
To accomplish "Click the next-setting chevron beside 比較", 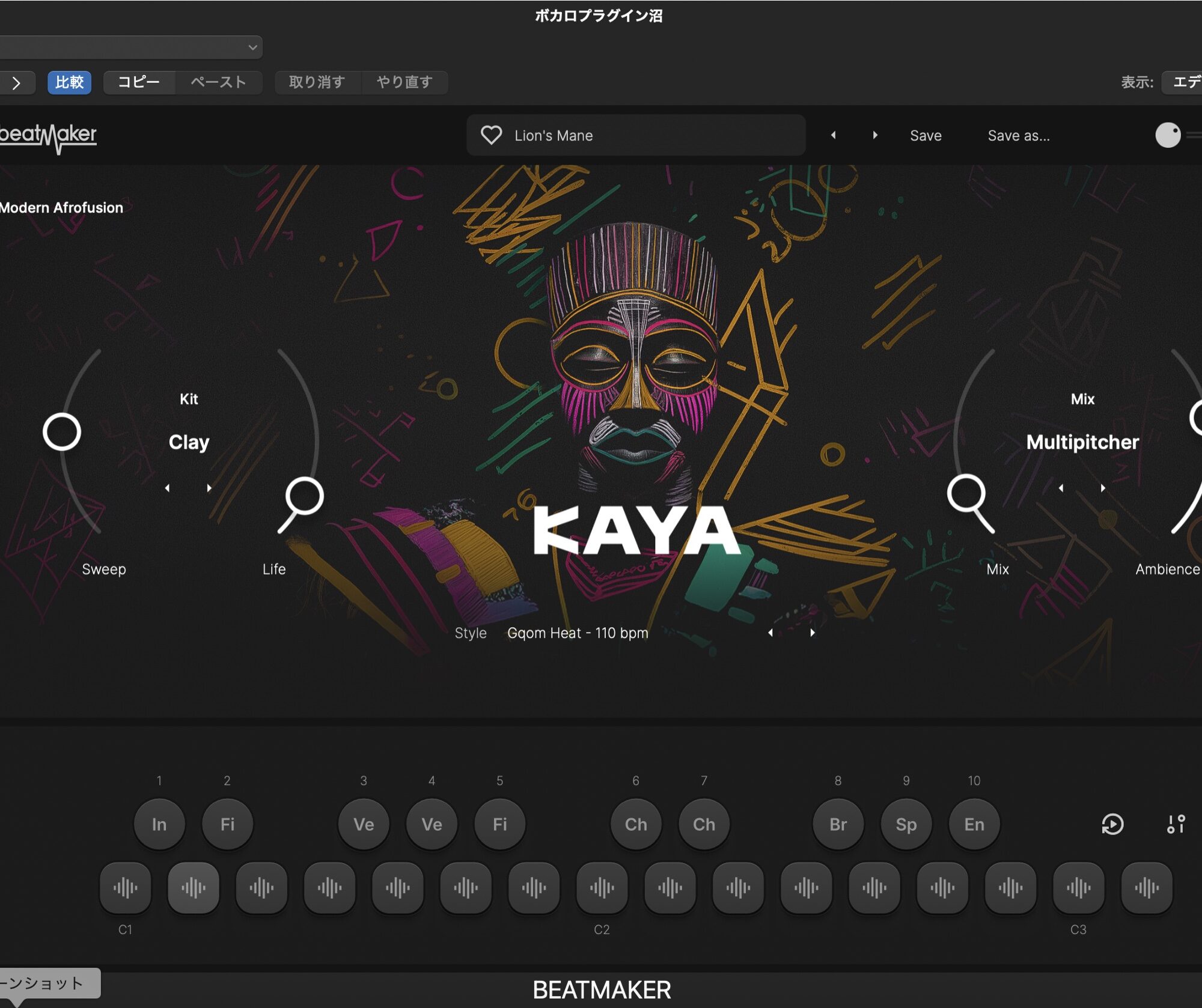I will [x=17, y=83].
